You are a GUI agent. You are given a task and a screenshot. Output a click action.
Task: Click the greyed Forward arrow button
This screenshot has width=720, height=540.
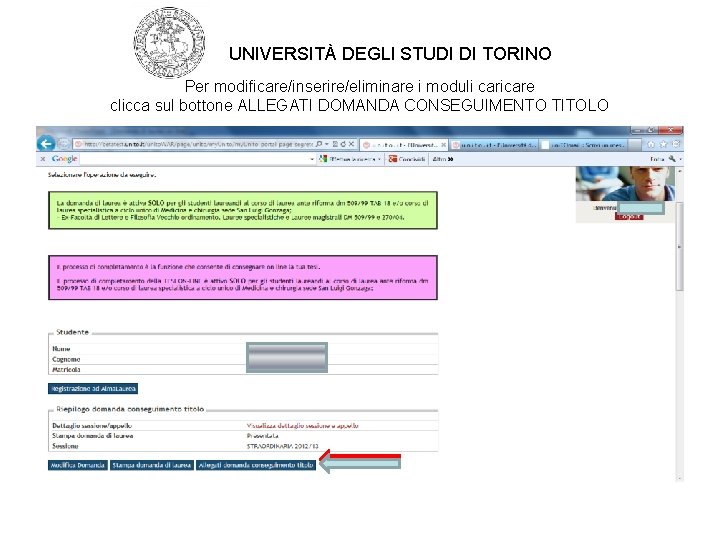pos(63,144)
